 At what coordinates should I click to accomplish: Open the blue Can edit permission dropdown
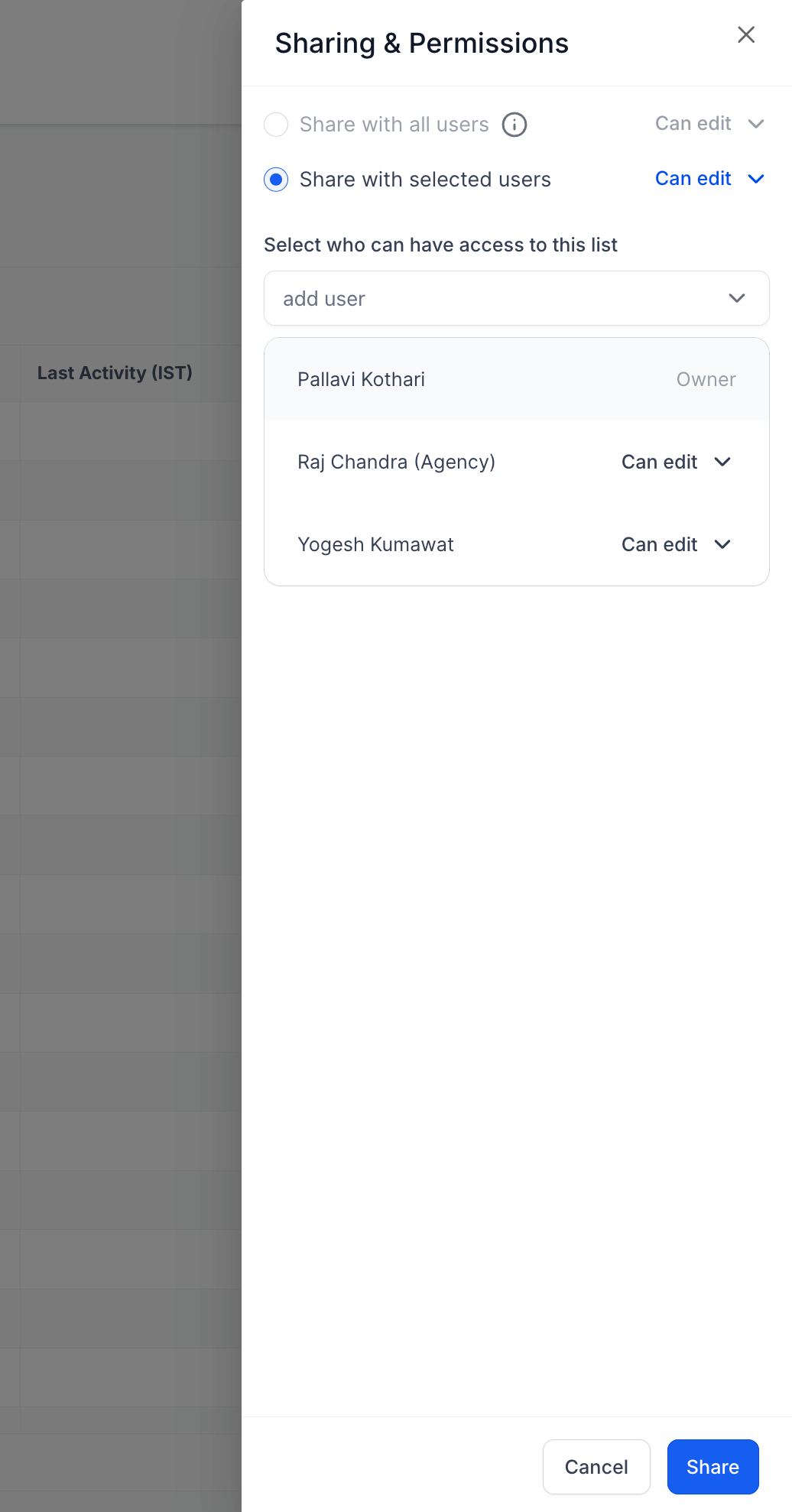click(x=709, y=179)
